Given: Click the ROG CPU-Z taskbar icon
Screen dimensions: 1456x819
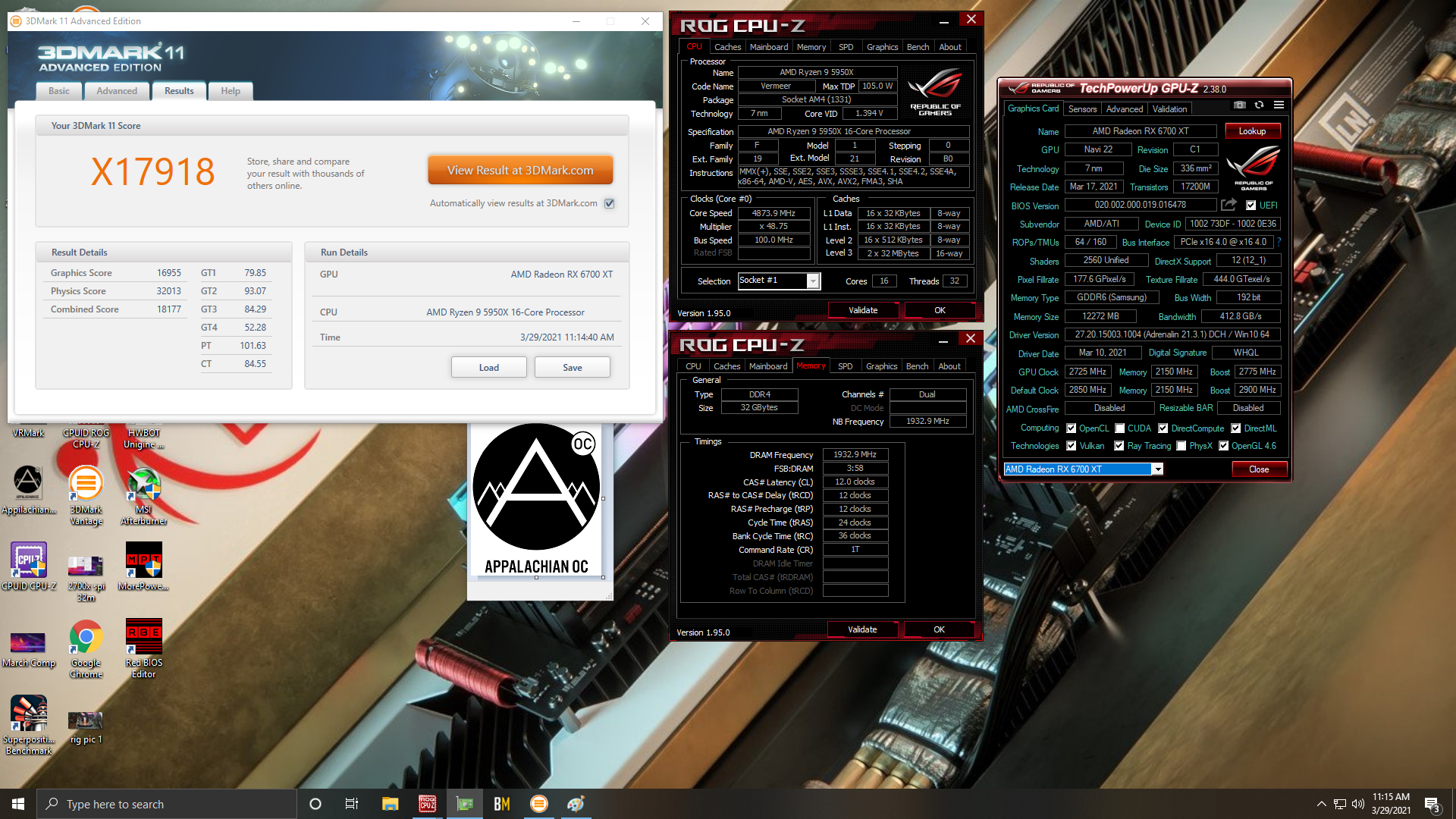Looking at the screenshot, I should tap(427, 804).
